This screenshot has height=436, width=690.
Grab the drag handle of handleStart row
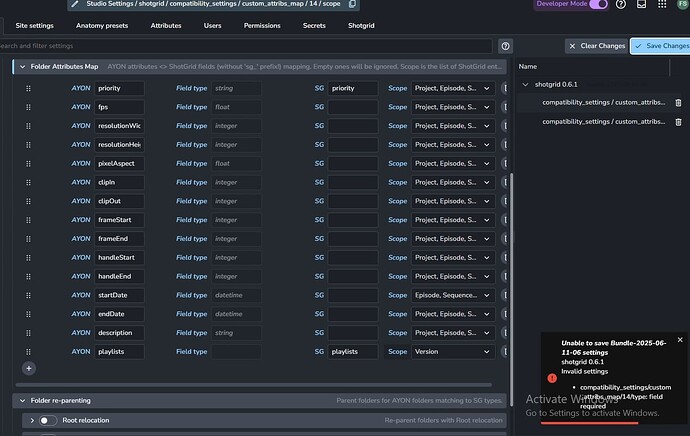pyautogui.click(x=28, y=258)
